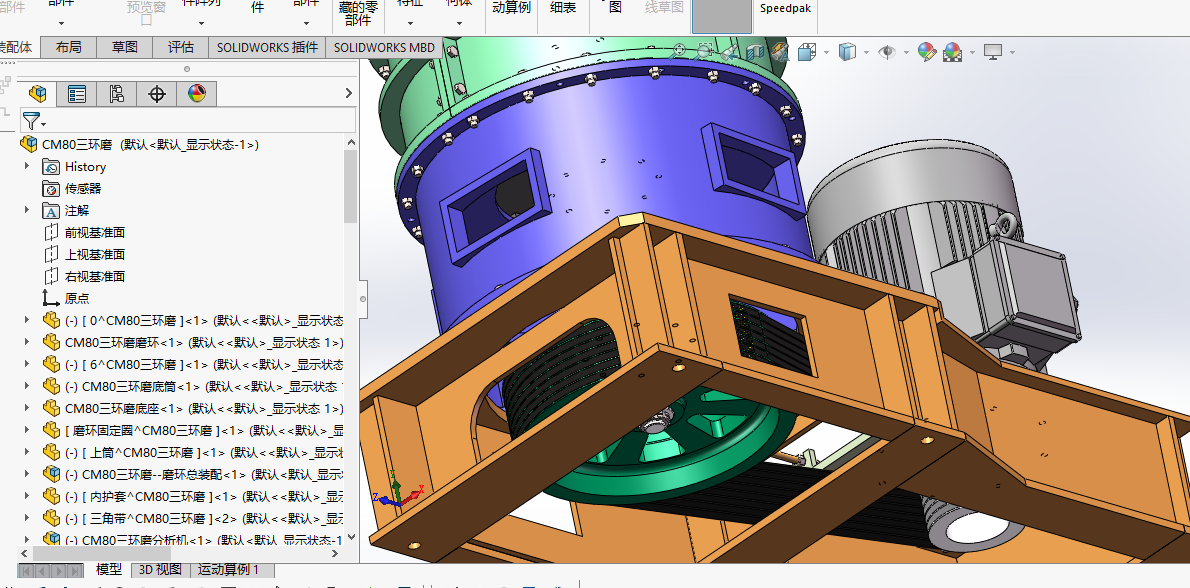
Task: Click Zoom to Fit icon
Action: (678, 52)
